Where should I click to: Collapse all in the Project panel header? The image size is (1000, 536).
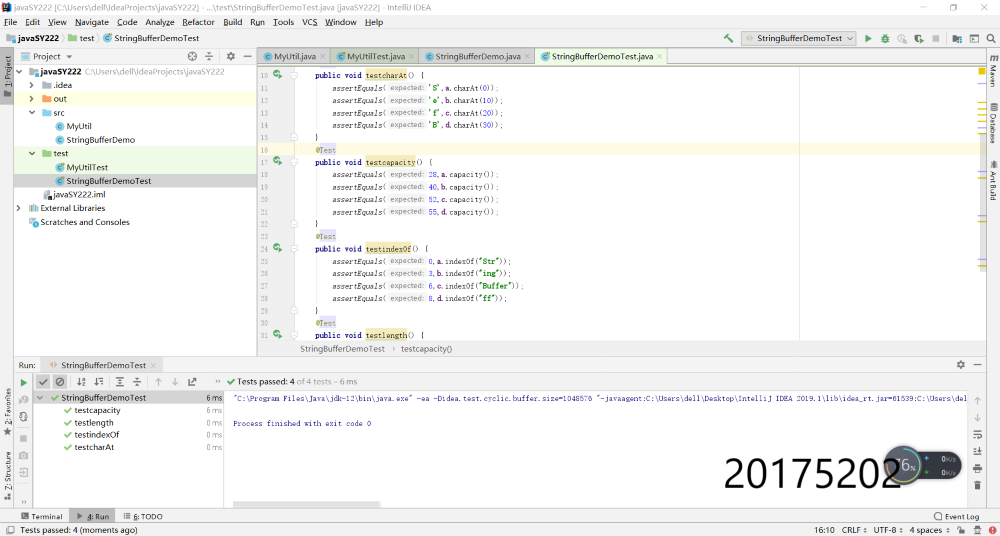tap(209, 56)
